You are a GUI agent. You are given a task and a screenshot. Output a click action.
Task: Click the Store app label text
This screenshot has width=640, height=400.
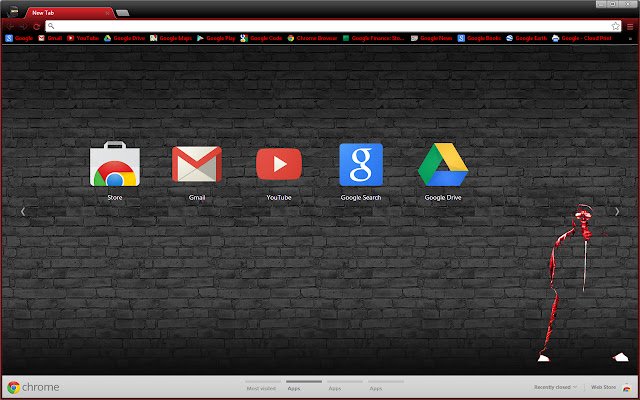point(115,198)
